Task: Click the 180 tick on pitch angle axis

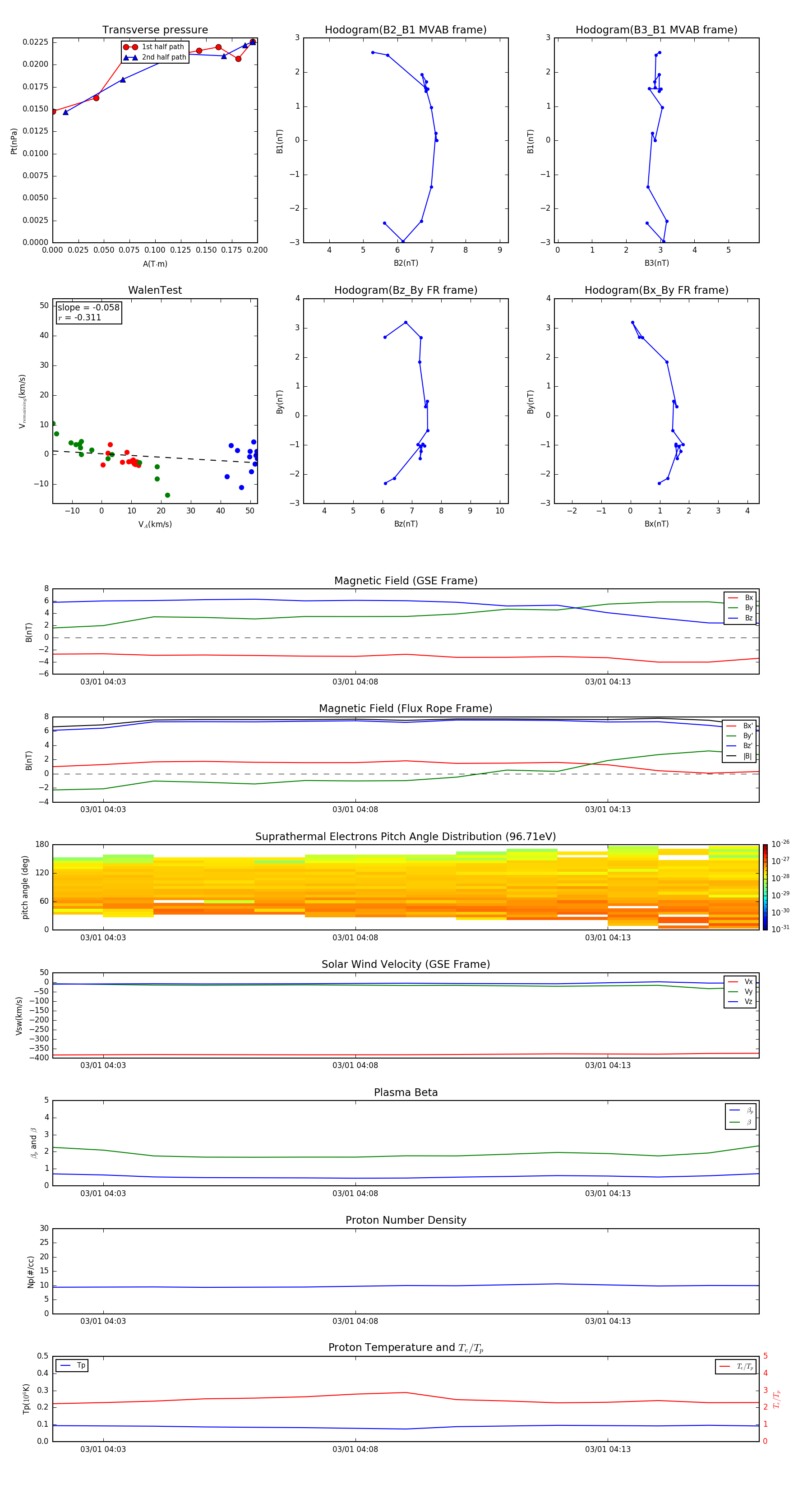Action: pos(42,845)
